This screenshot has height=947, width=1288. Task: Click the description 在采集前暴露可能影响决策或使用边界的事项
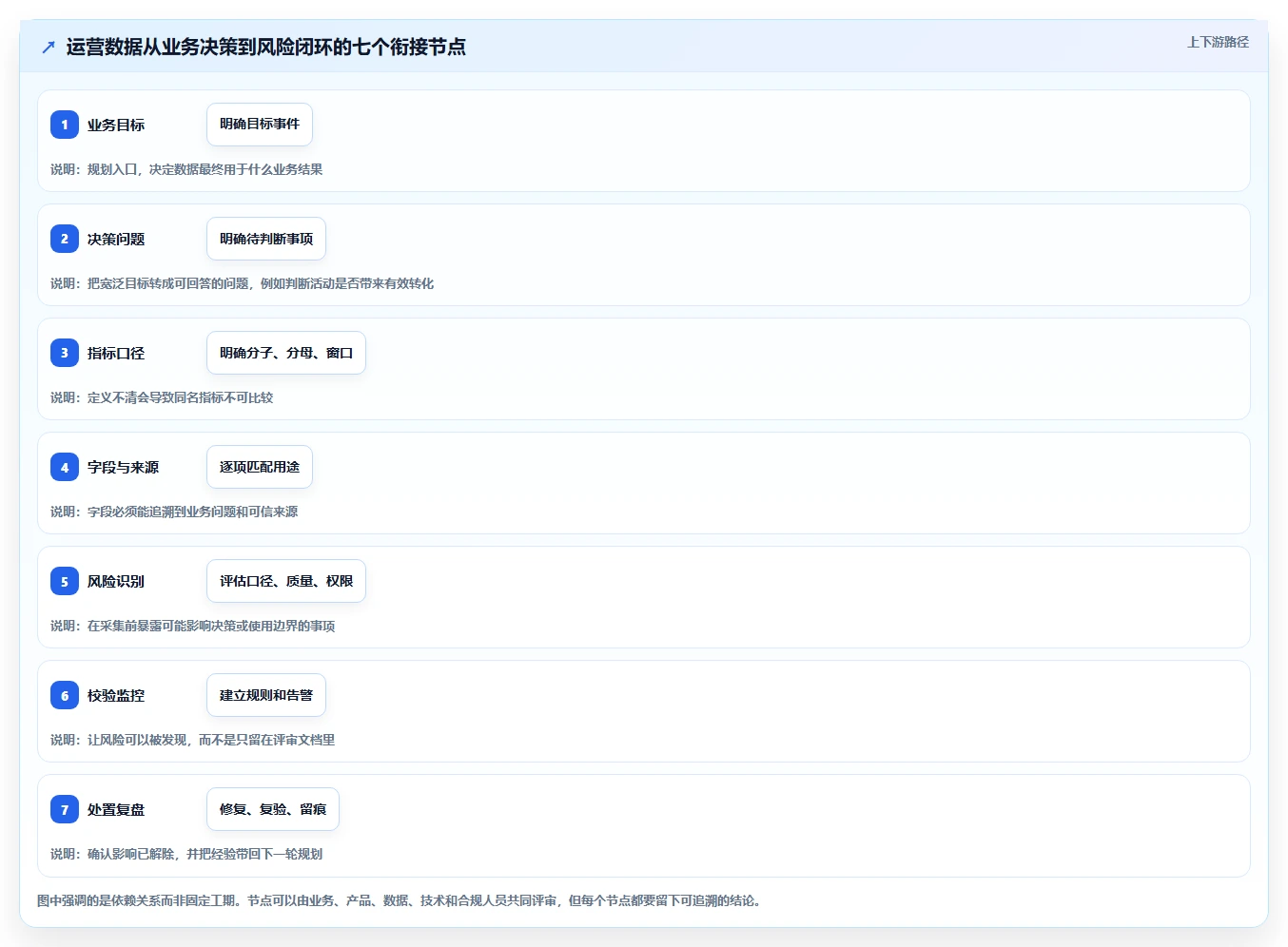[x=192, y=626]
